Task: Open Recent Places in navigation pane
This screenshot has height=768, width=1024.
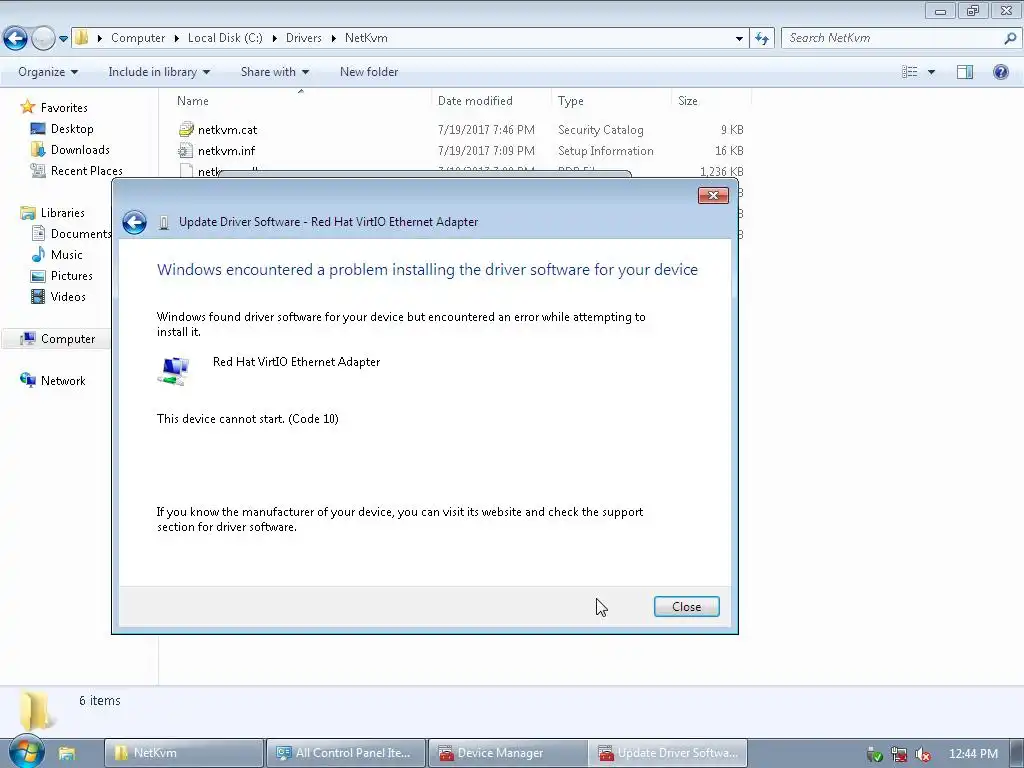Action: tap(86, 170)
